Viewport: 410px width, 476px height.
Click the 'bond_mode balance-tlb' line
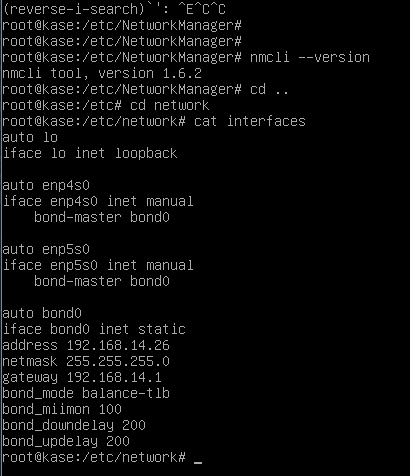[86, 393]
